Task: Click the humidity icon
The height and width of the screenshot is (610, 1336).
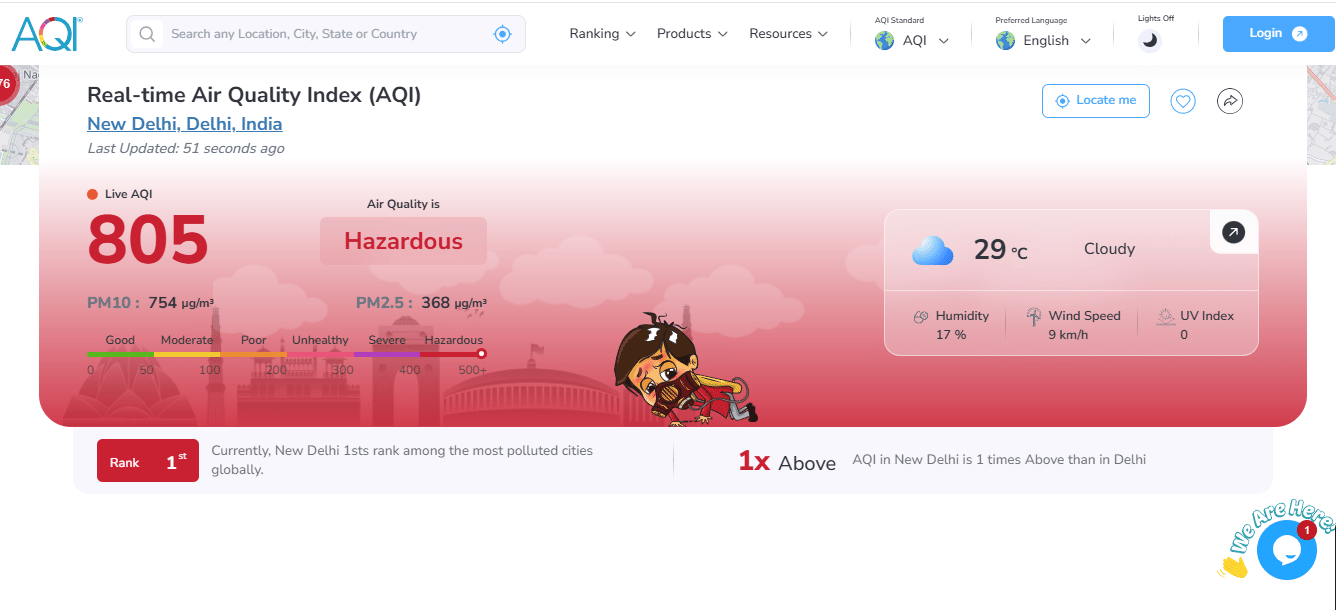Action: [921, 317]
